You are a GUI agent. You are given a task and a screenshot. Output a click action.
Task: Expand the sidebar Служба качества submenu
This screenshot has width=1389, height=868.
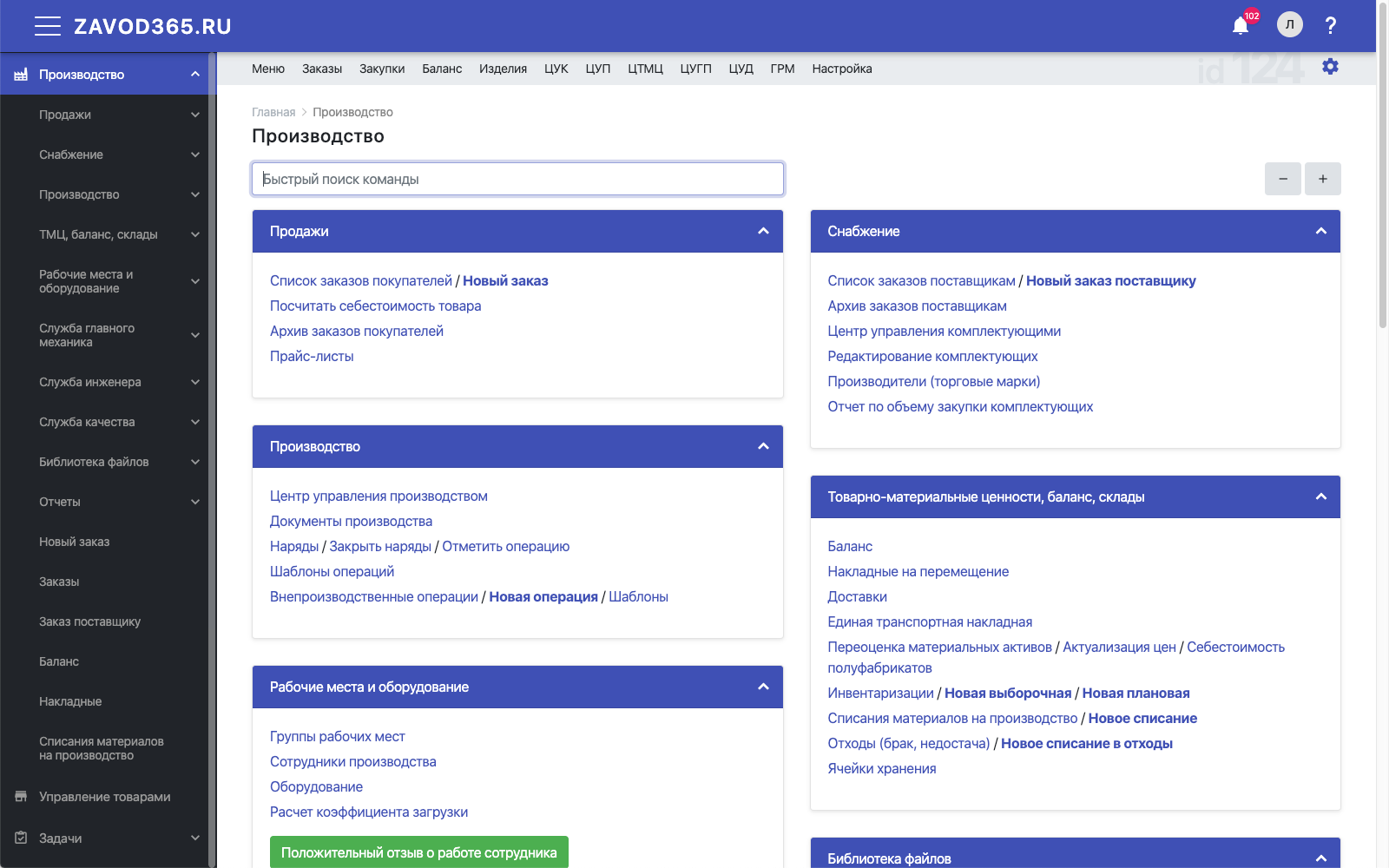[x=195, y=422]
